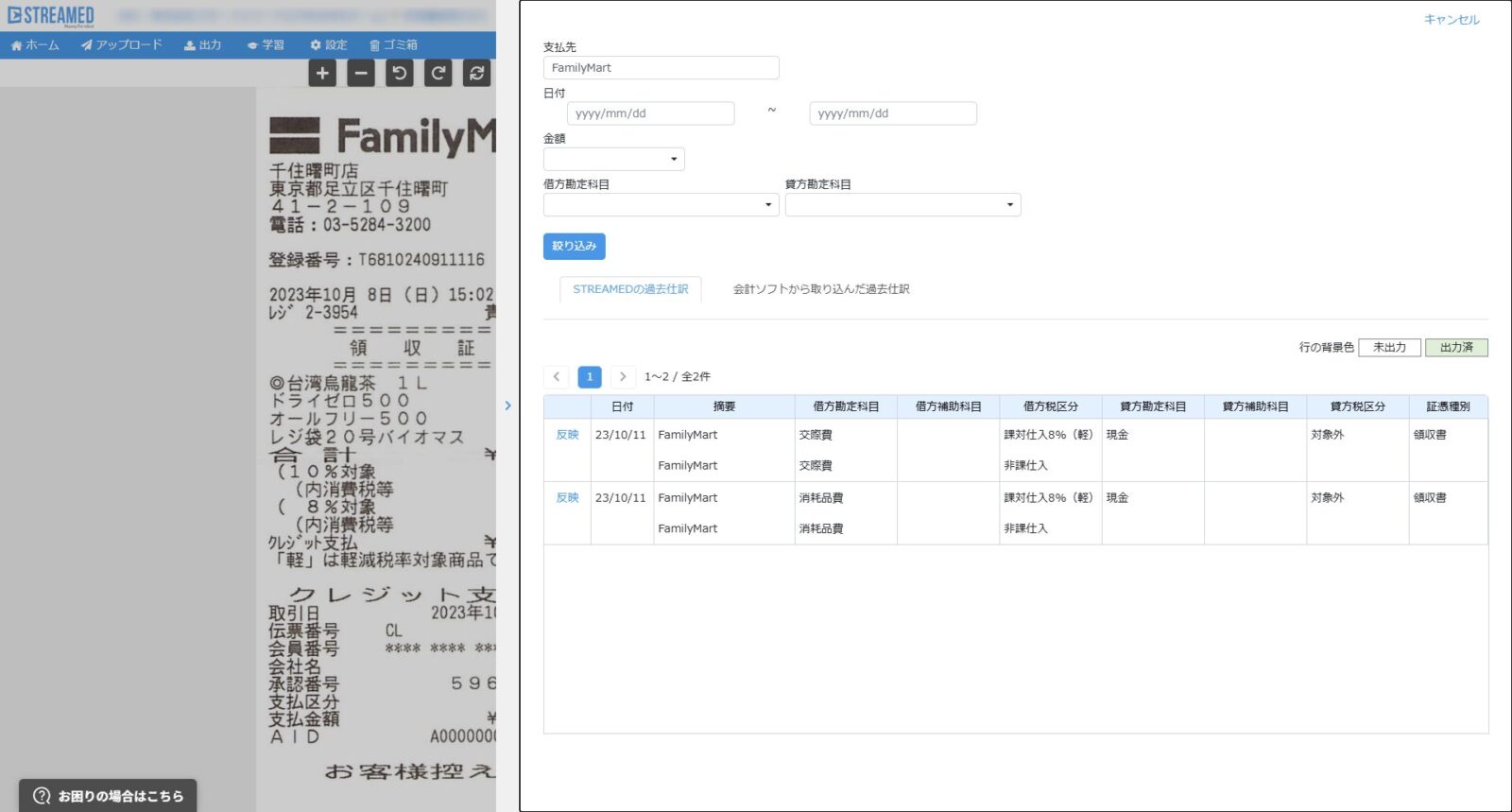Expand the 借方勘定科目 combo box
The width and height of the screenshot is (1512, 812).
661,205
